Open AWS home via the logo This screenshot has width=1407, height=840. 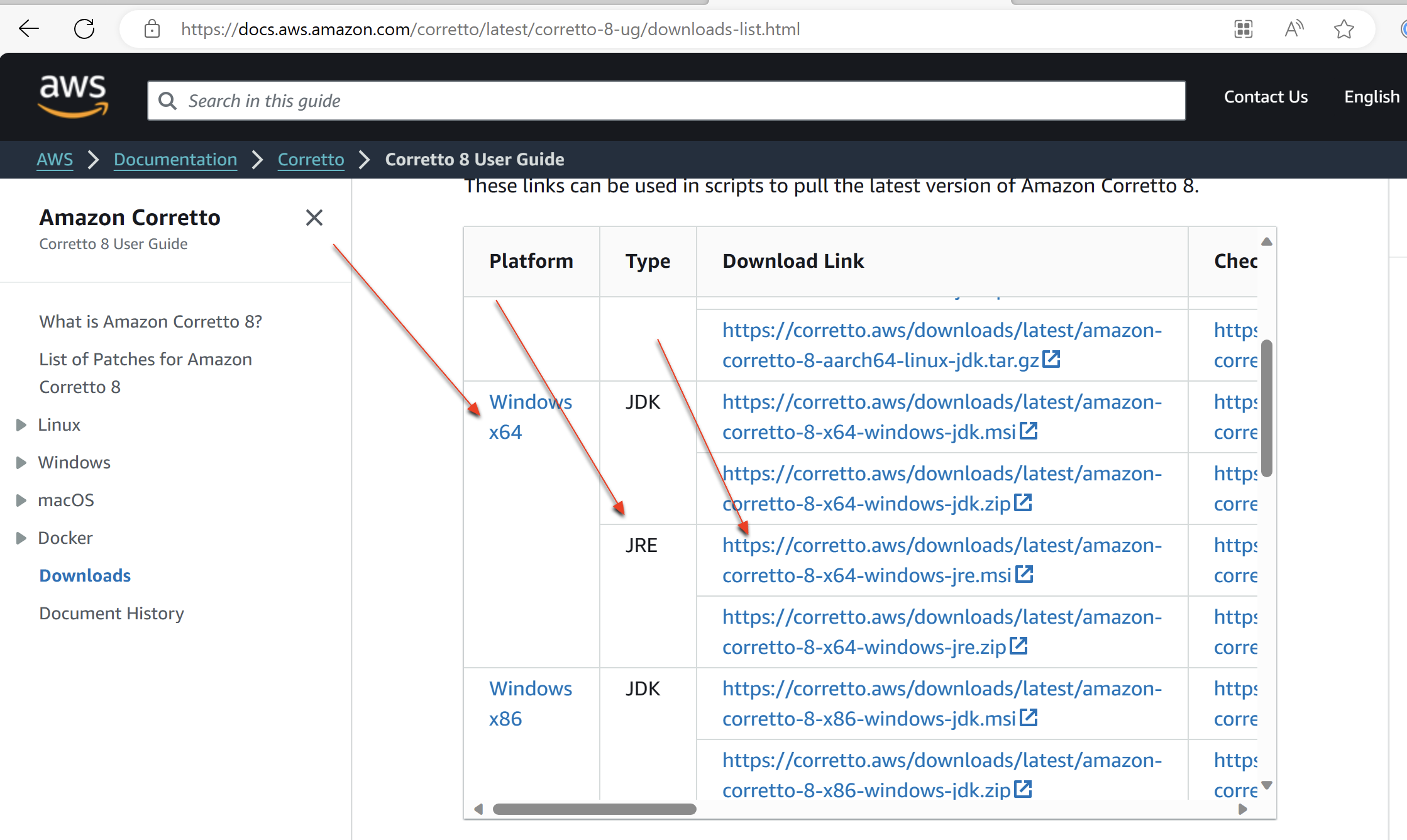tap(73, 96)
